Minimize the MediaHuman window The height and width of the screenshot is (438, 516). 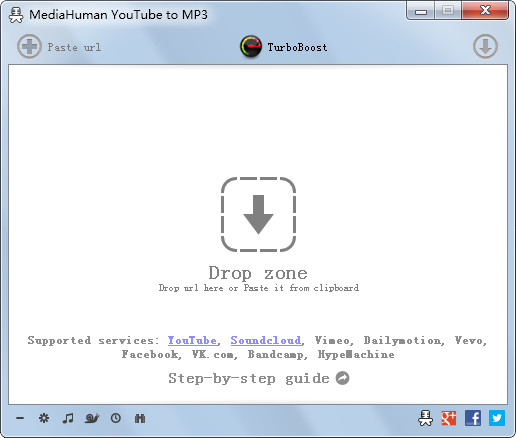[421, 11]
